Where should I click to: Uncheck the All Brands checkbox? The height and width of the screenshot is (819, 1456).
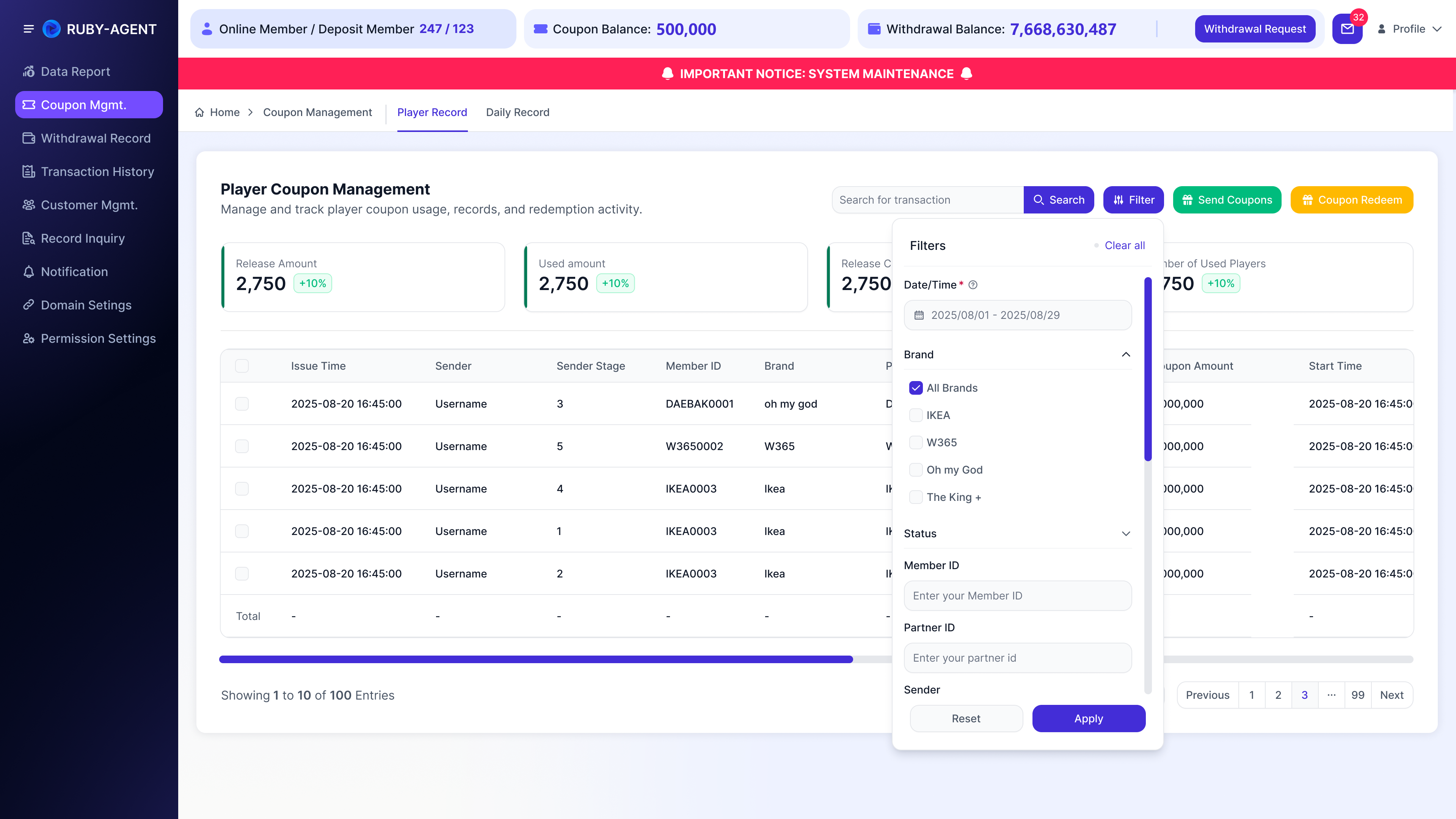[916, 388]
